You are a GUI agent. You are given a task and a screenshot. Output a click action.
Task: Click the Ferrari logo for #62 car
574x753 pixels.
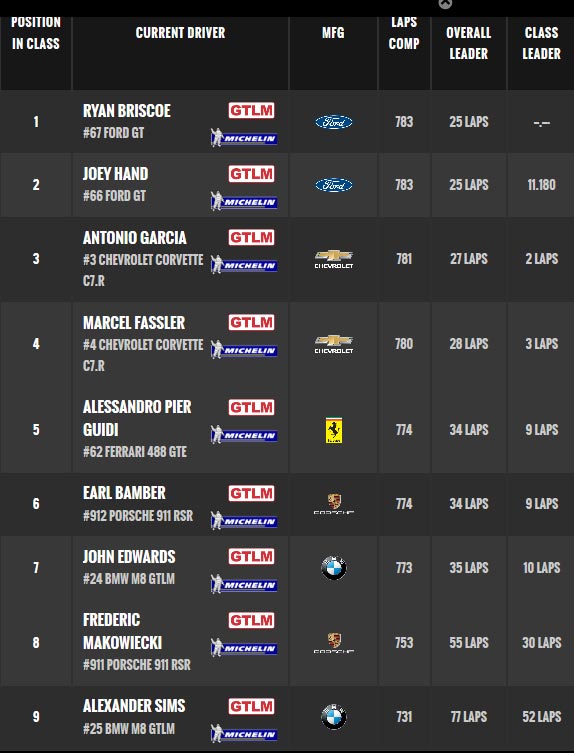[x=334, y=430]
